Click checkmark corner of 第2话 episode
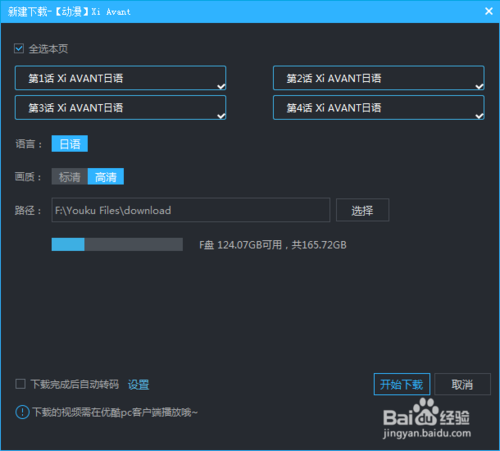The height and width of the screenshot is (451, 500). click(x=479, y=86)
